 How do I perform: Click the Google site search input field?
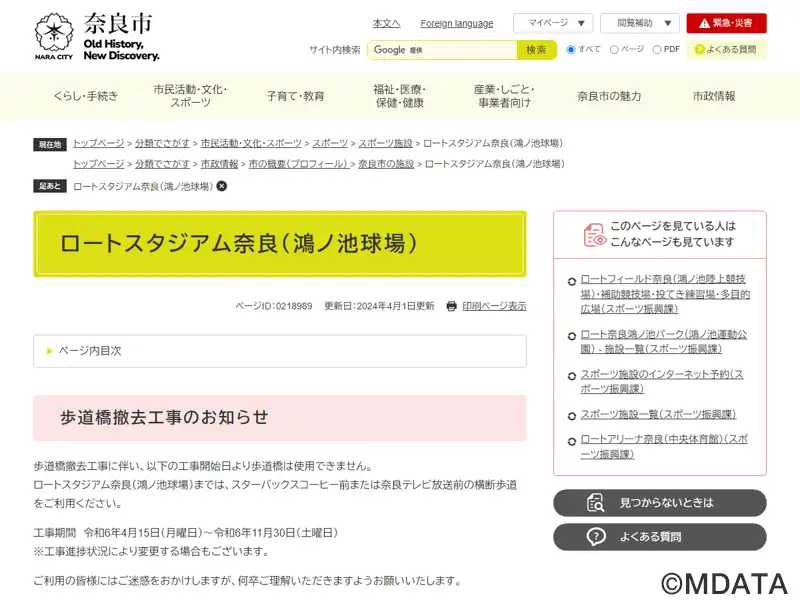[442, 50]
